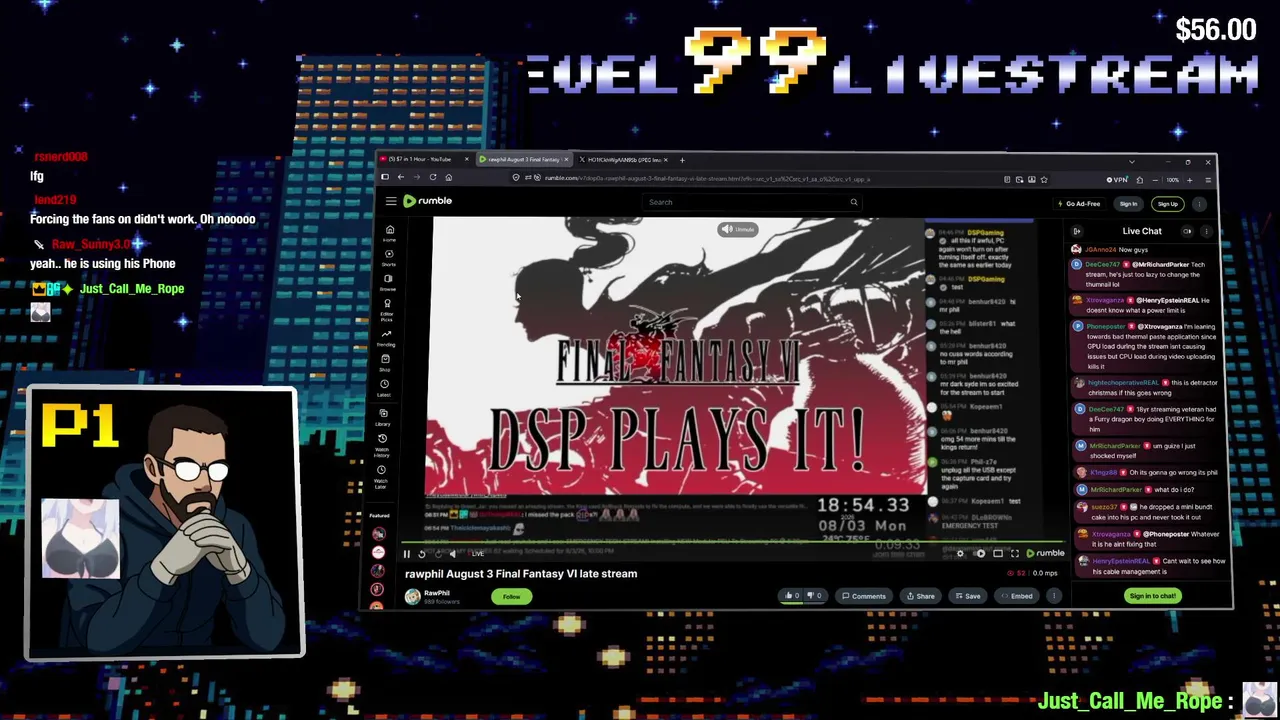
Task: Click the browser back arrow
Action: pos(402,178)
